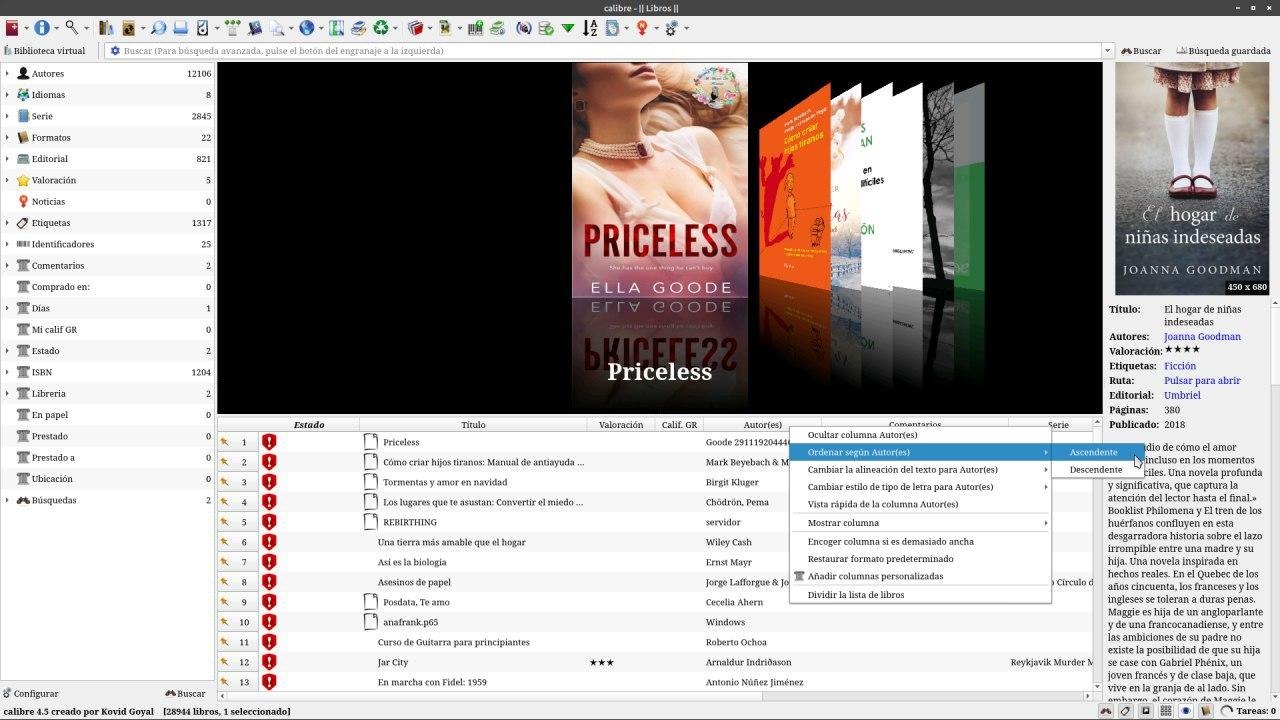Screen dimensions: 1280x720
Task: Select Descendente sort order
Action: pyautogui.click(x=1096, y=469)
